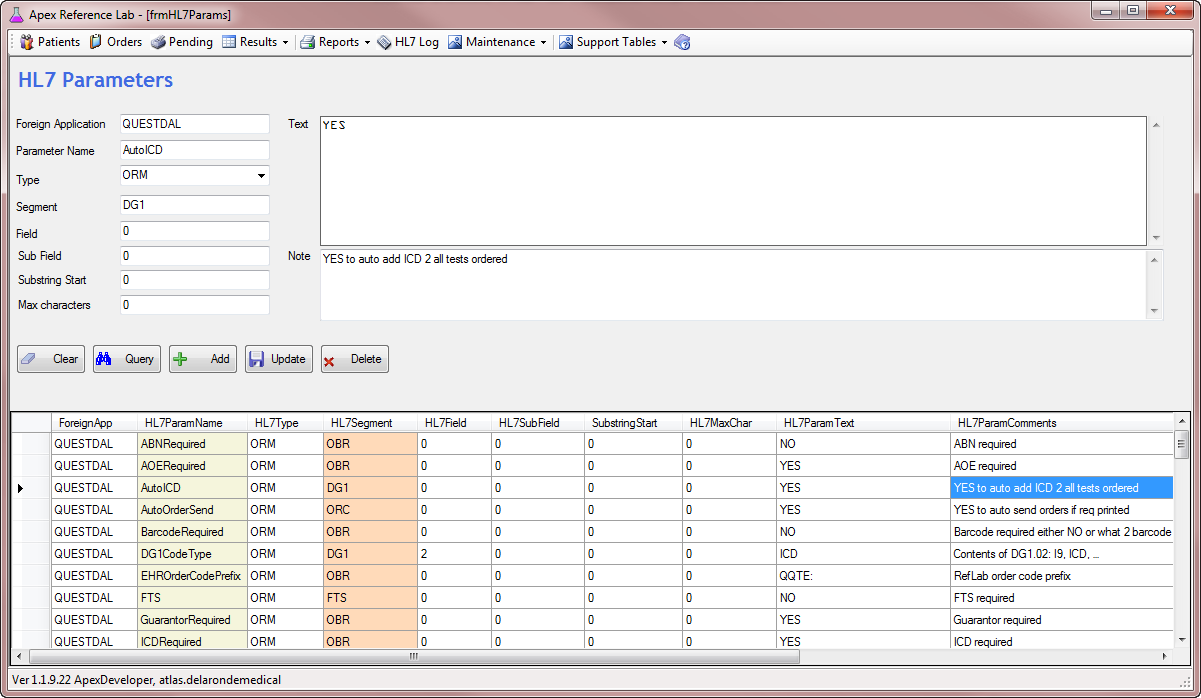The image size is (1201, 698).
Task: Add a new HL7 parameter
Action: (x=203, y=359)
